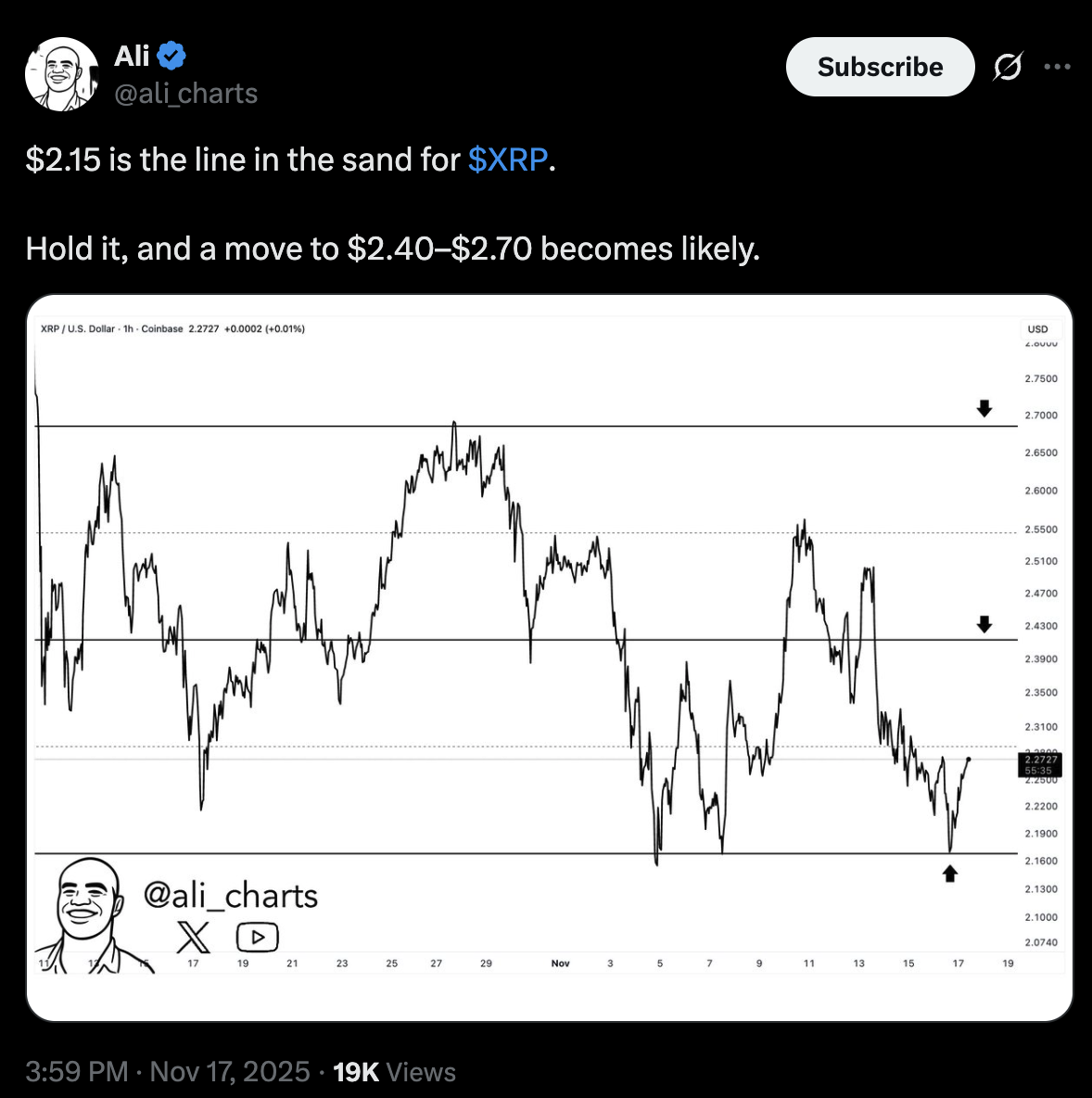Click the Subscribe button

[880, 67]
